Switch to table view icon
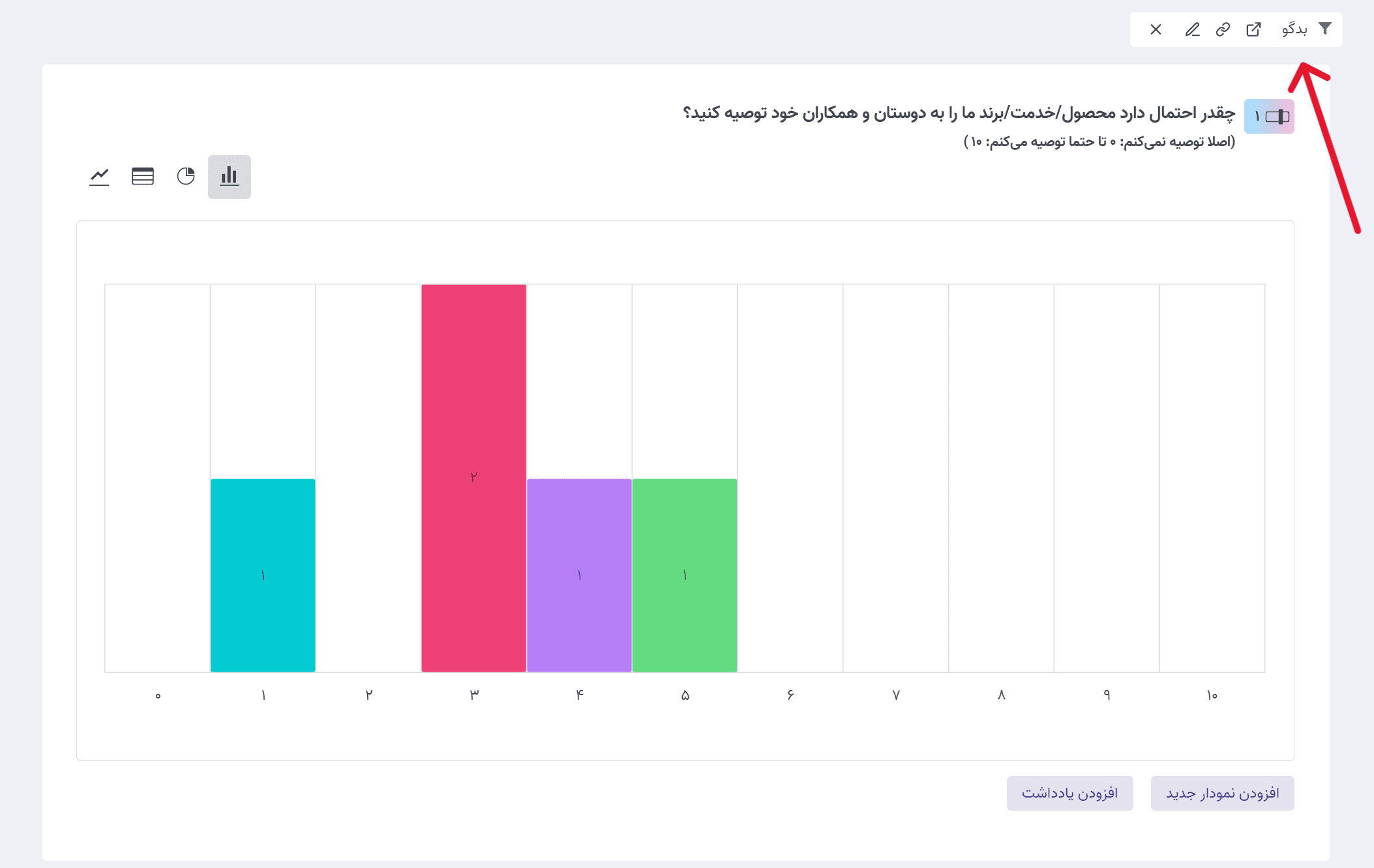The image size is (1374, 868). pyautogui.click(x=143, y=177)
